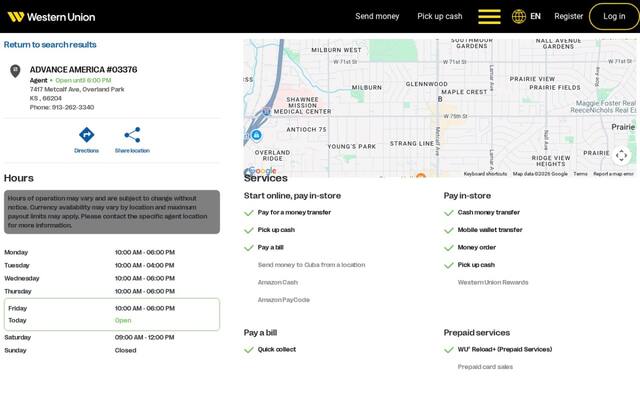Click the highlighted Friday hours row
Viewport: 640px width, 400px height.
(x=112, y=314)
